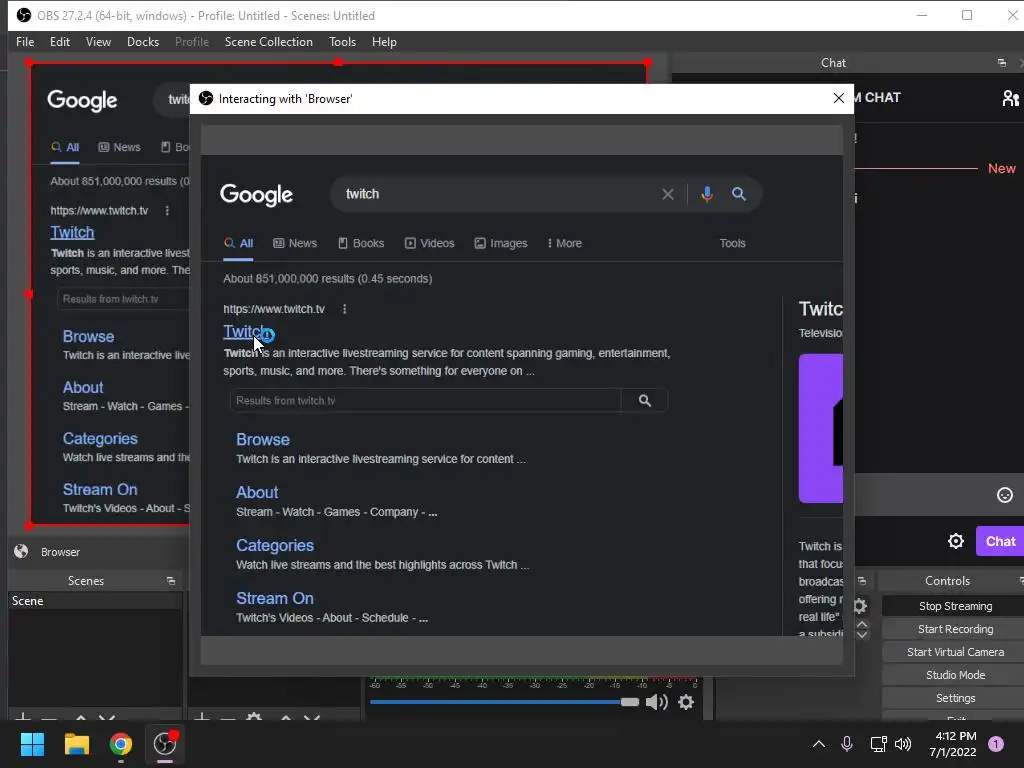1024x768 pixels.
Task: Switch to the Books search tab
Action: tap(360, 243)
